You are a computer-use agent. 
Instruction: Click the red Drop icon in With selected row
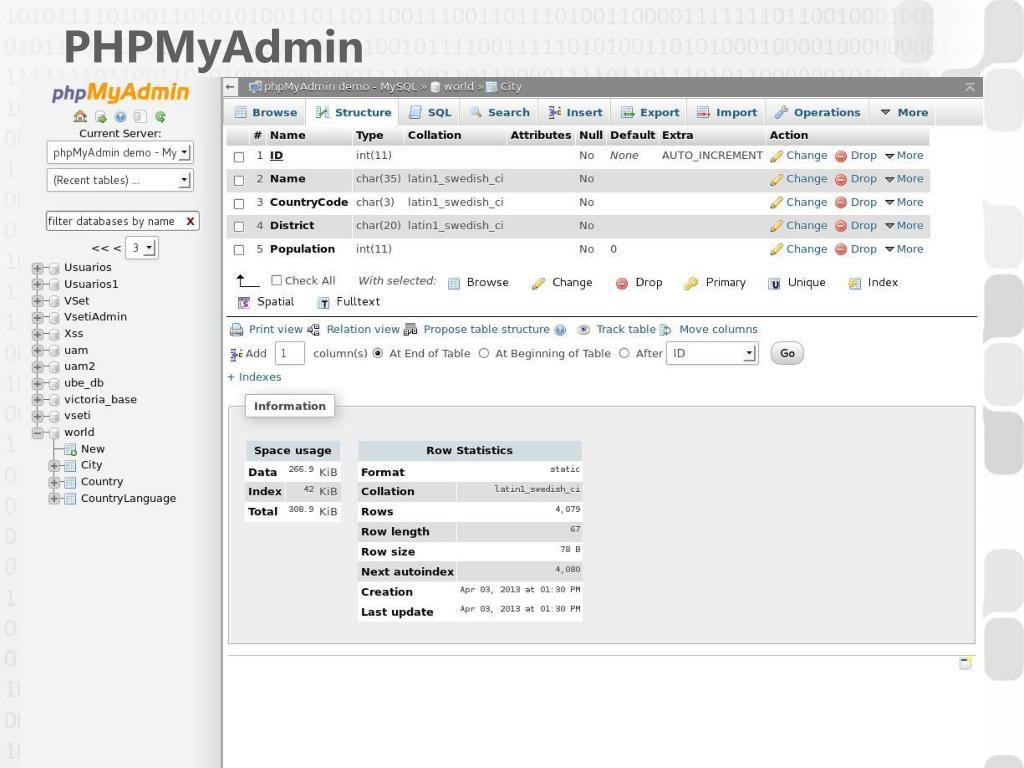click(x=622, y=283)
